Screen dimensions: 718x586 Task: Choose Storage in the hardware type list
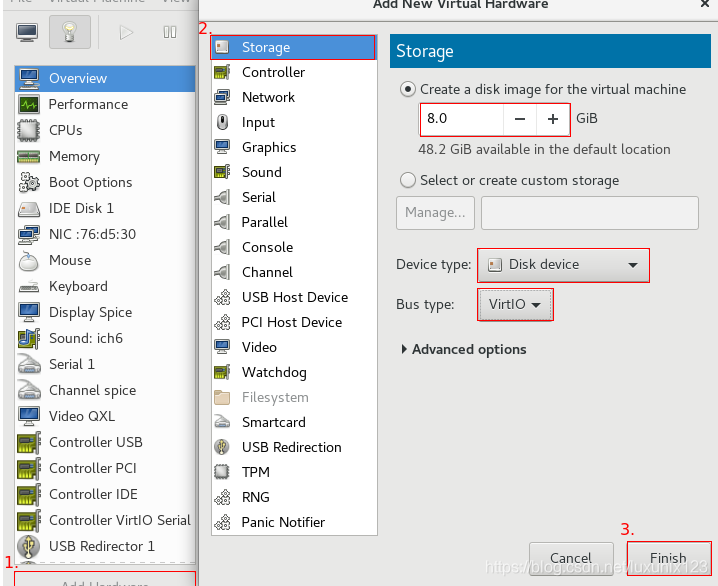[294, 48]
